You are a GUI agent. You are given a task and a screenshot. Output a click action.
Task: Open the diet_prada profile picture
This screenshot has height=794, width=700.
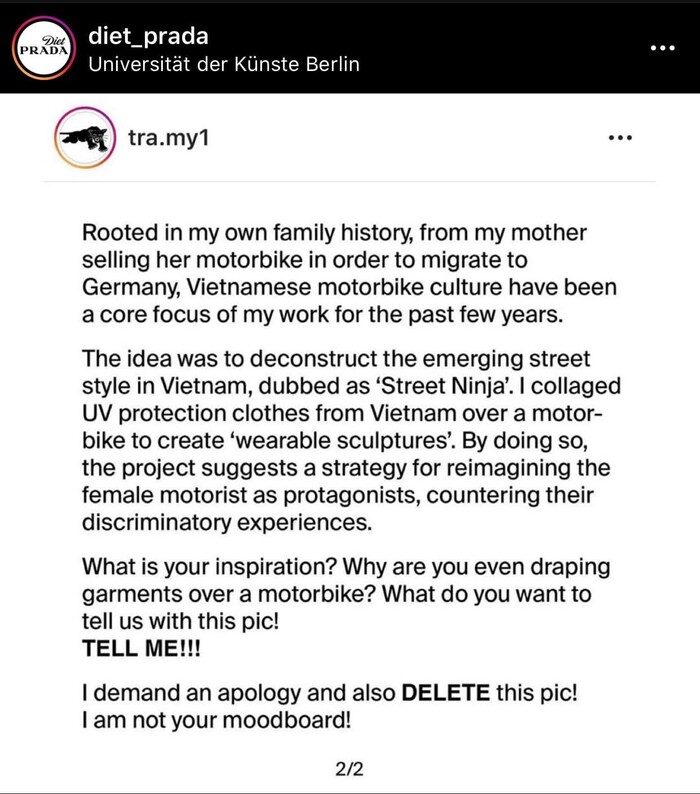click(x=44, y=48)
